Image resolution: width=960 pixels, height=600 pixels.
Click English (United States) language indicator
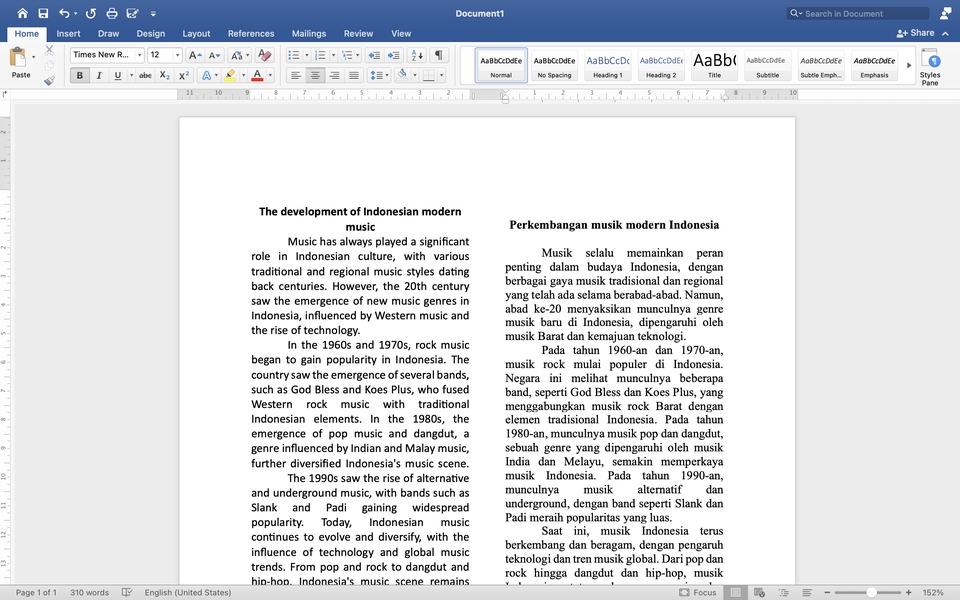click(x=188, y=592)
